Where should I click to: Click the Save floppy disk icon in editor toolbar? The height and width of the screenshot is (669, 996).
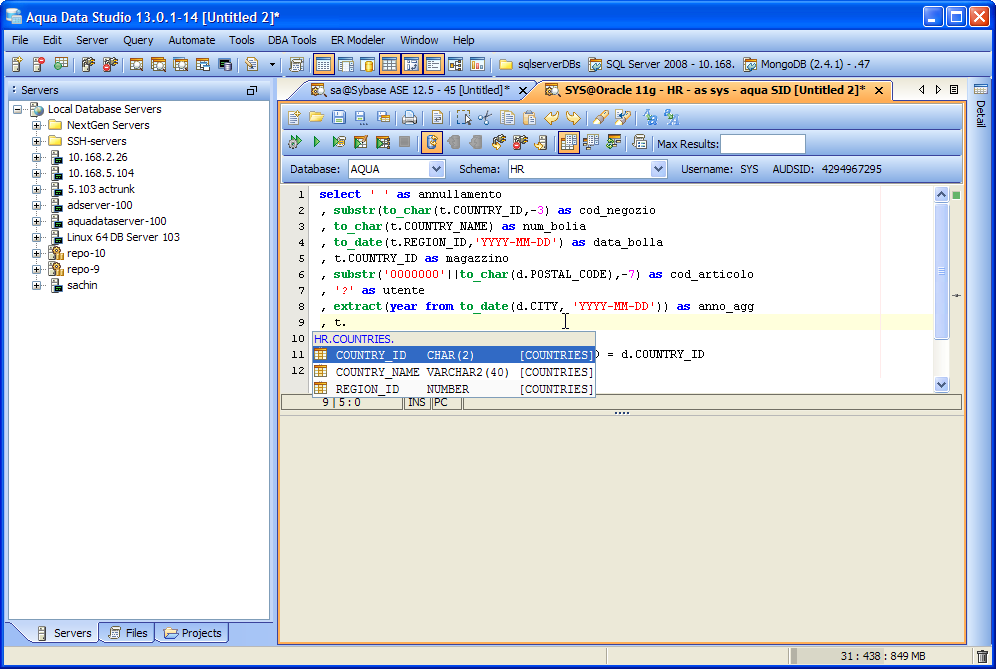click(x=338, y=117)
